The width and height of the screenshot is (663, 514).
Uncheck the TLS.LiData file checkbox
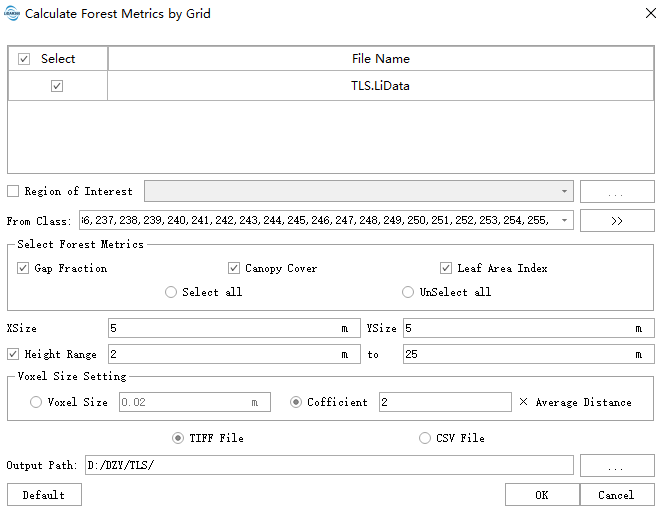point(57,86)
